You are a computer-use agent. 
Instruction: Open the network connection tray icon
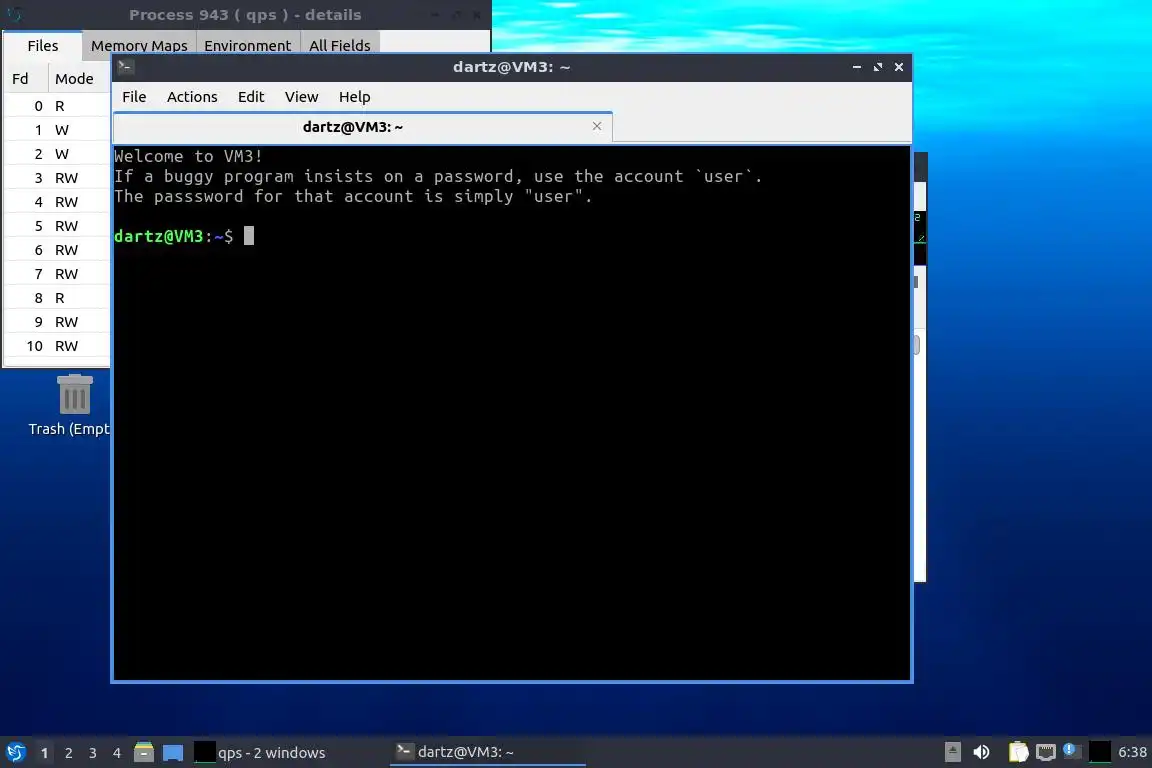1045,752
